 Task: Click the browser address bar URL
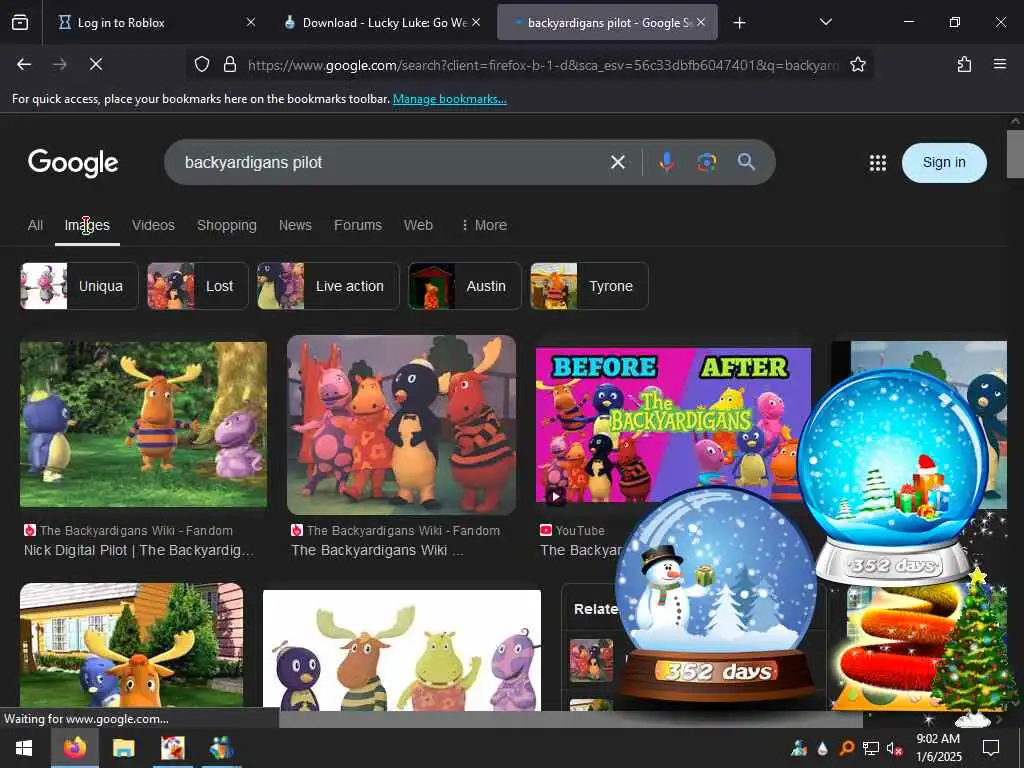click(x=542, y=65)
